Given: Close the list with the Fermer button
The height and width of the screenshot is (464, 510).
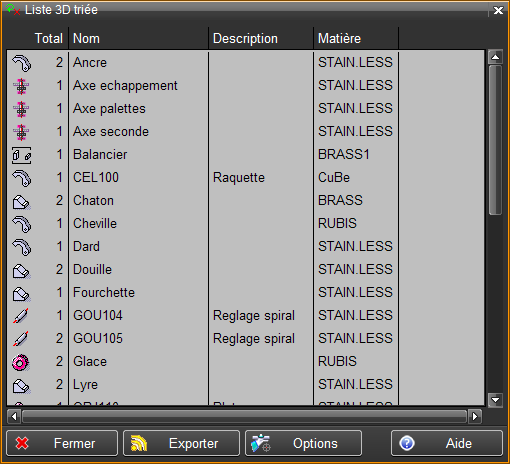Looking at the screenshot, I should (62, 443).
